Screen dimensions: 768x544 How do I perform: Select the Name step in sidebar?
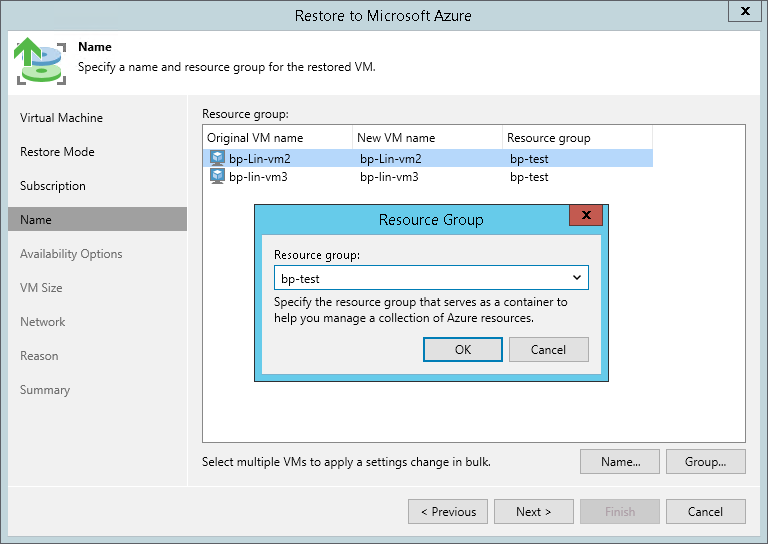[x=97, y=219]
